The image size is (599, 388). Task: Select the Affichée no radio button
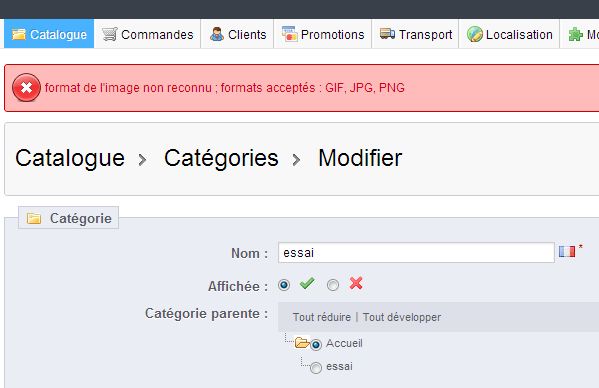click(x=333, y=285)
